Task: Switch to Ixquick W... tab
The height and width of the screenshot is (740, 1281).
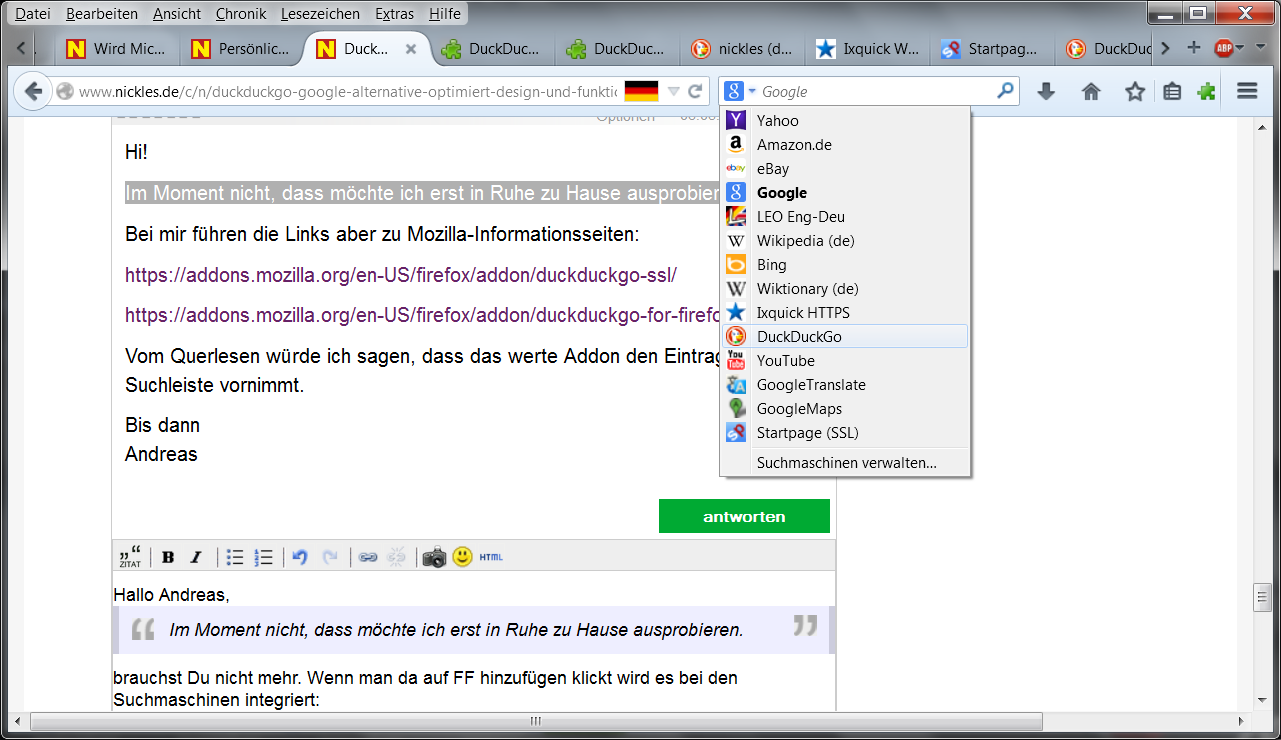Action: [868, 48]
